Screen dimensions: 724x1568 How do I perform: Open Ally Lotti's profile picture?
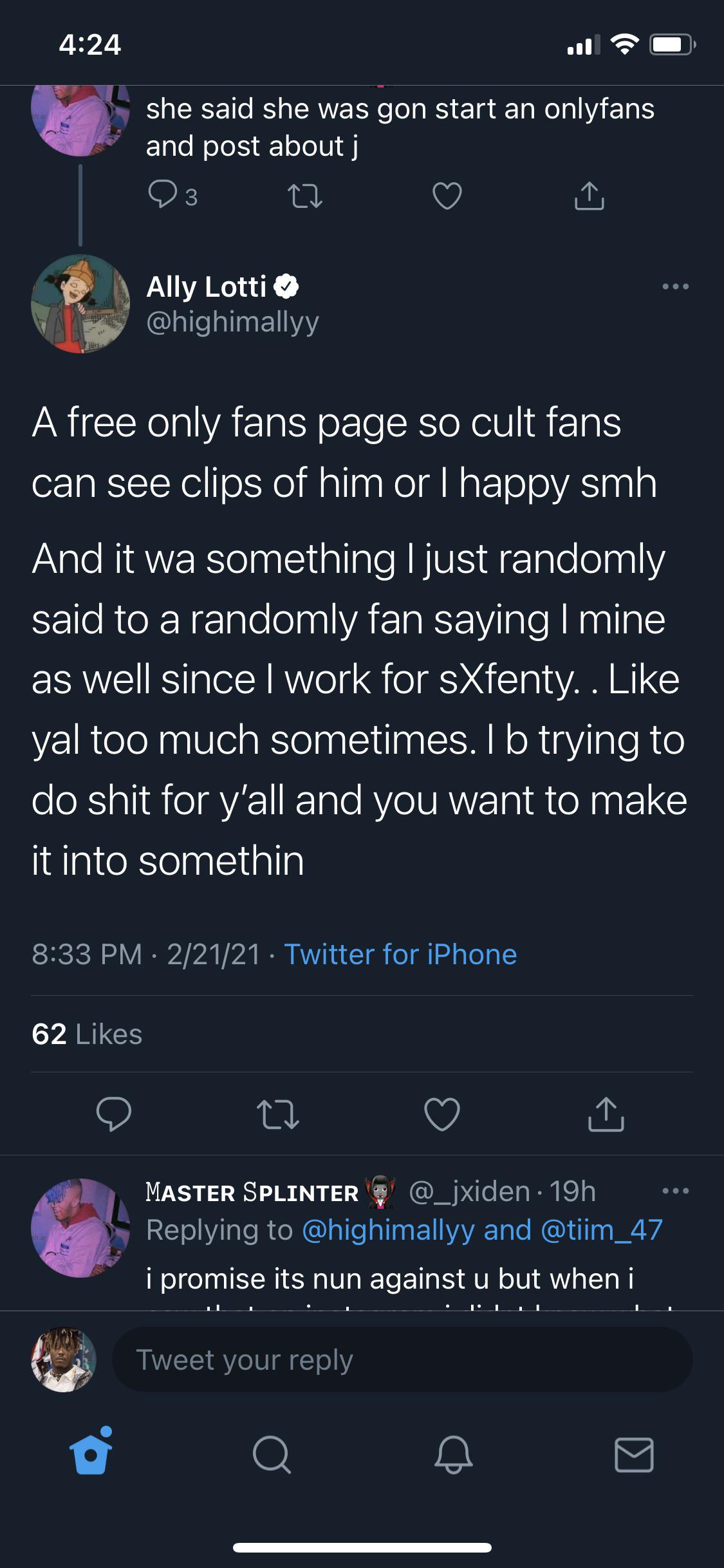click(80, 304)
